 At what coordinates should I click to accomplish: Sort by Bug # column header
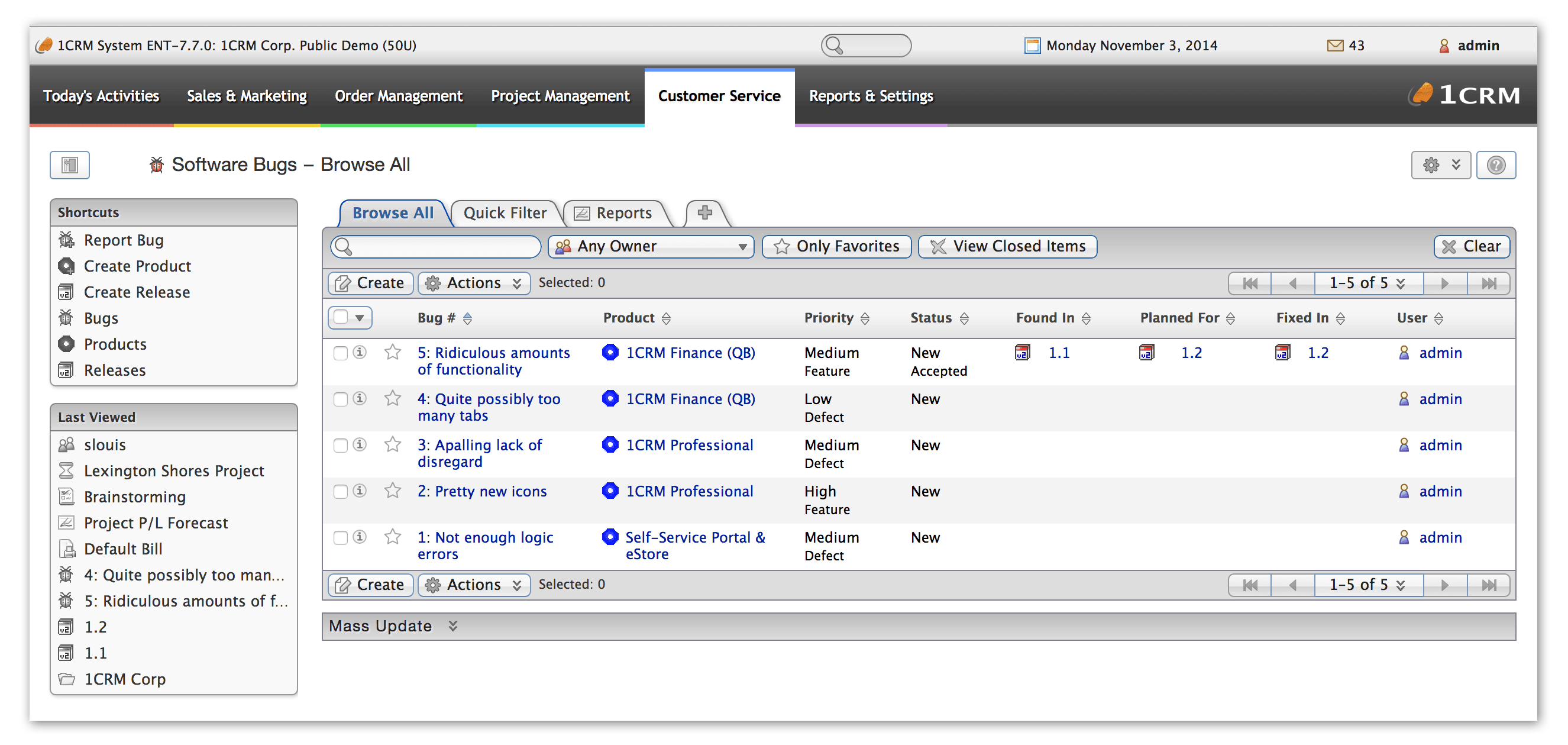coord(444,318)
